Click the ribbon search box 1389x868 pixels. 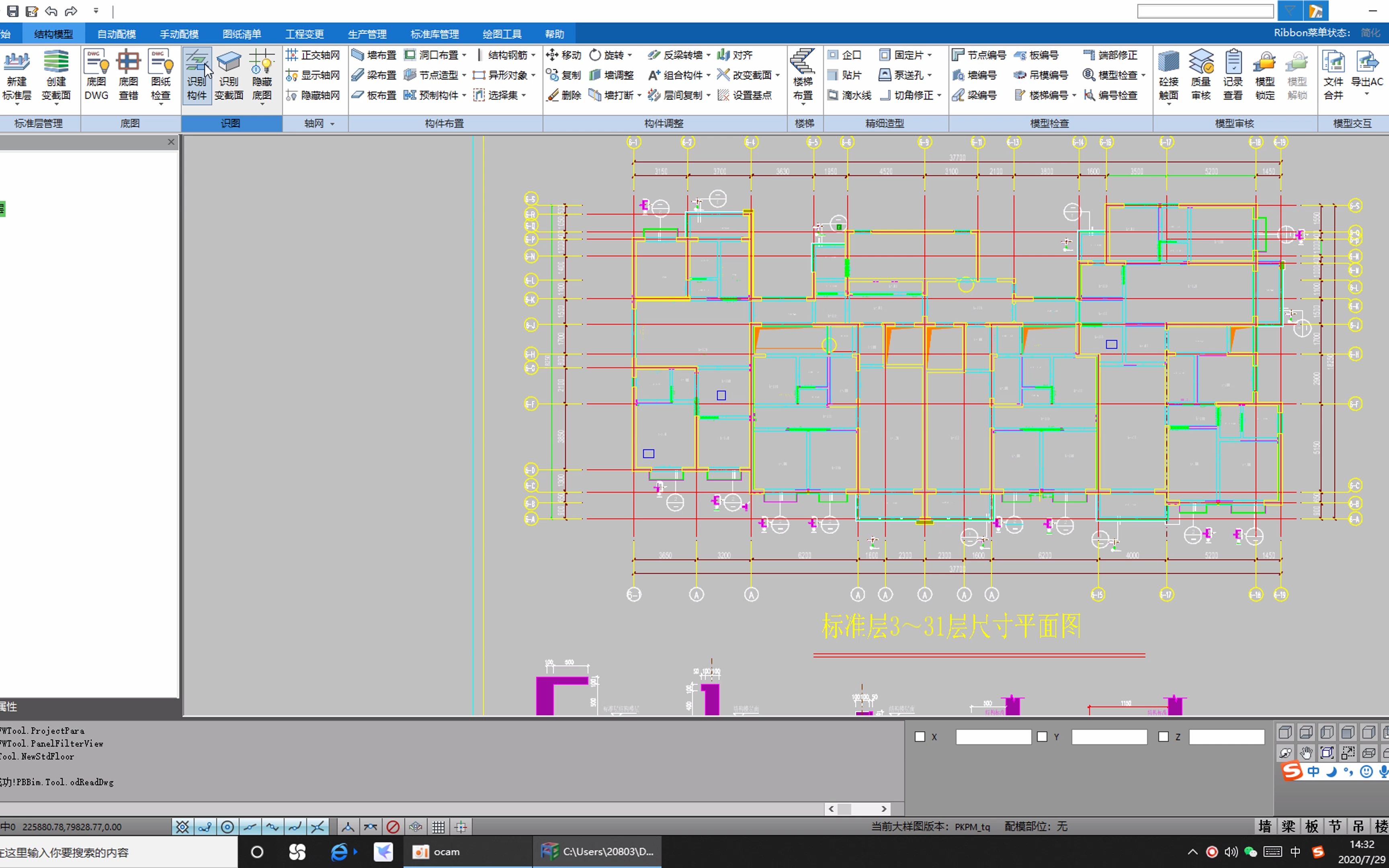[1205, 11]
